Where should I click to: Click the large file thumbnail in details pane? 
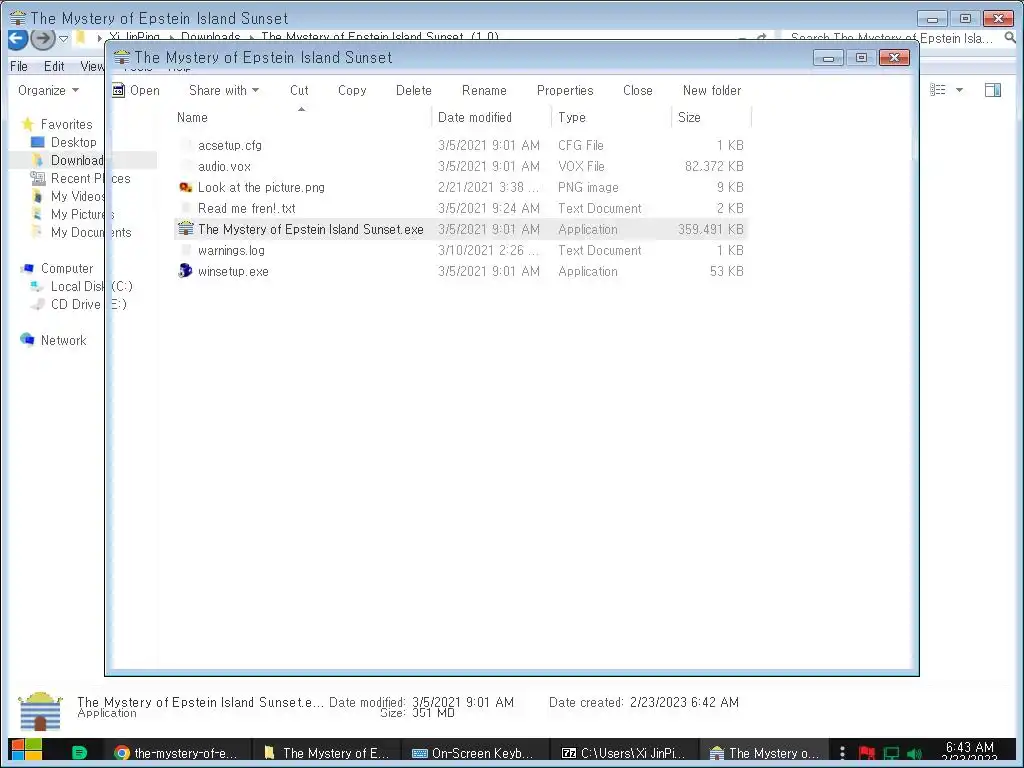pos(40,711)
